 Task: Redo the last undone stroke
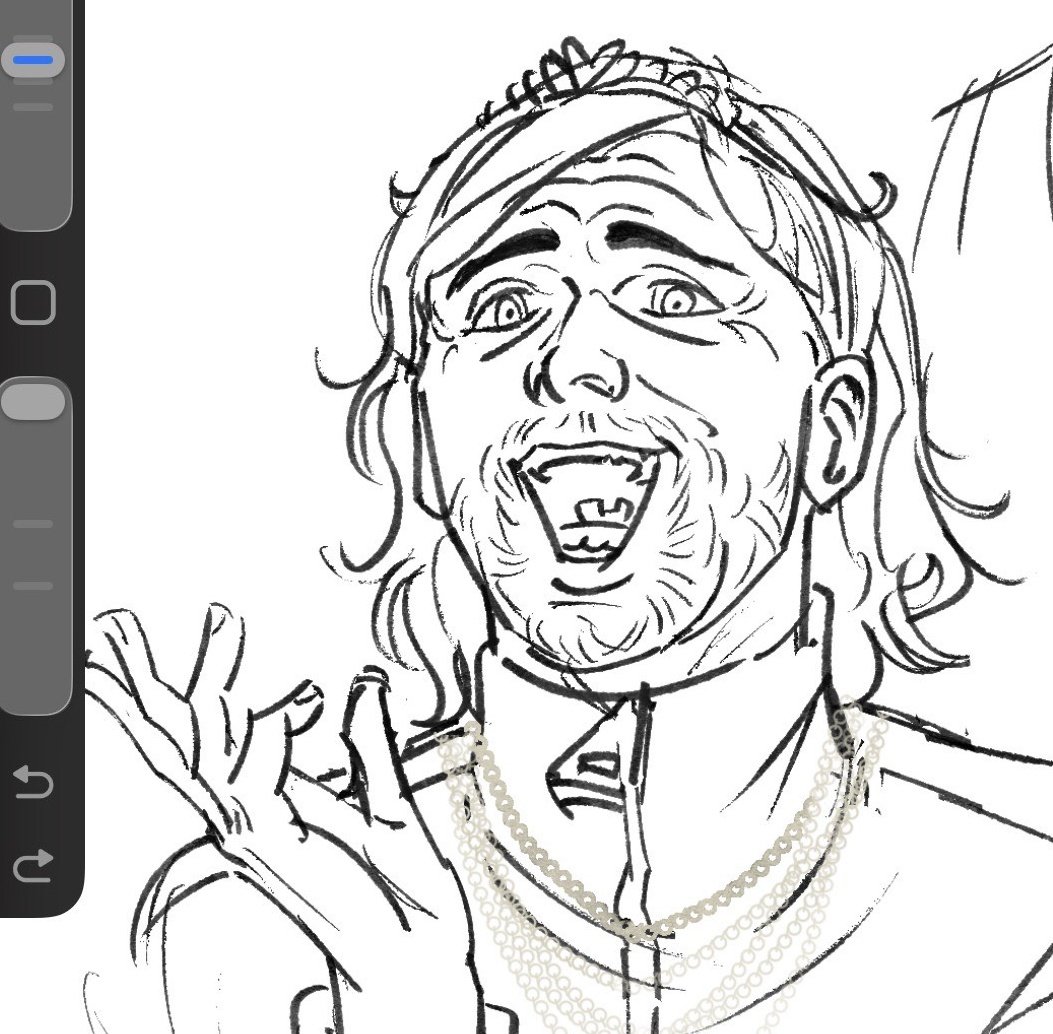33,865
